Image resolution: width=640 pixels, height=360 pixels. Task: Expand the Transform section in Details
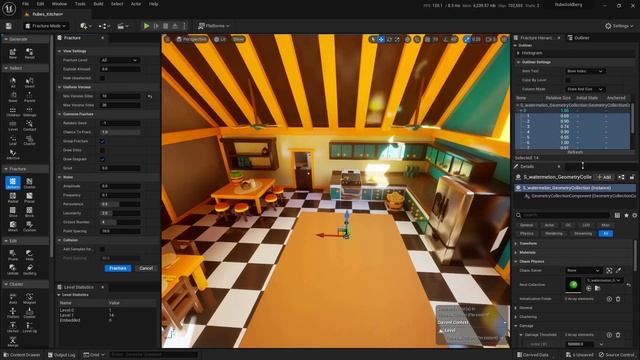[516, 244]
